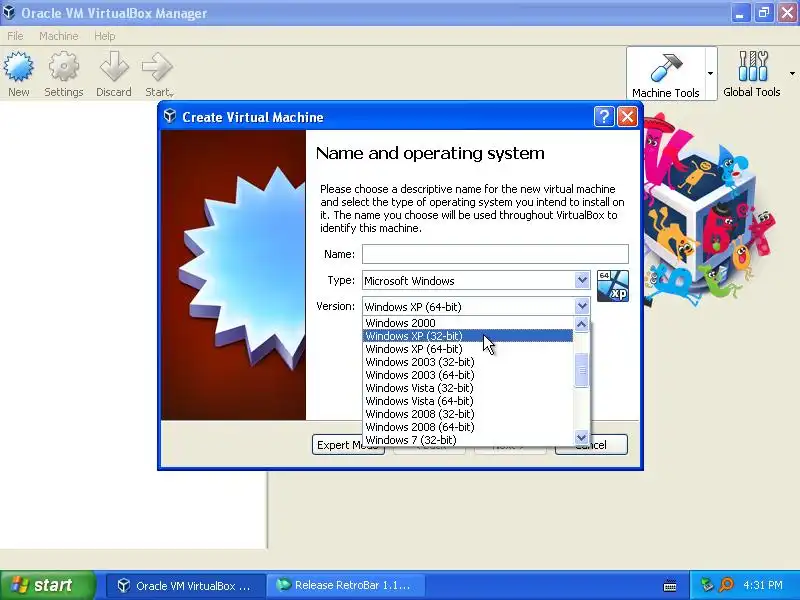Click the Cancel button in the dialog
Viewport: 800px width, 600px height.
[x=591, y=444]
